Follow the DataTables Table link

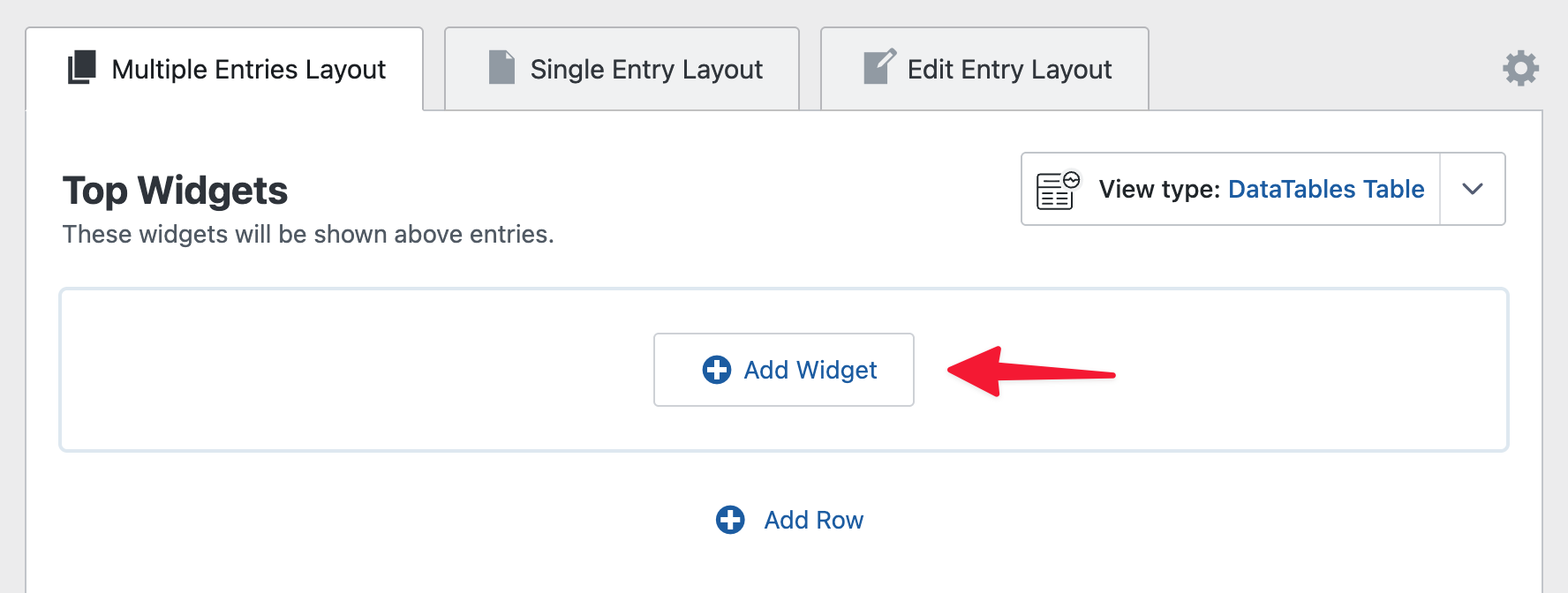(1325, 189)
